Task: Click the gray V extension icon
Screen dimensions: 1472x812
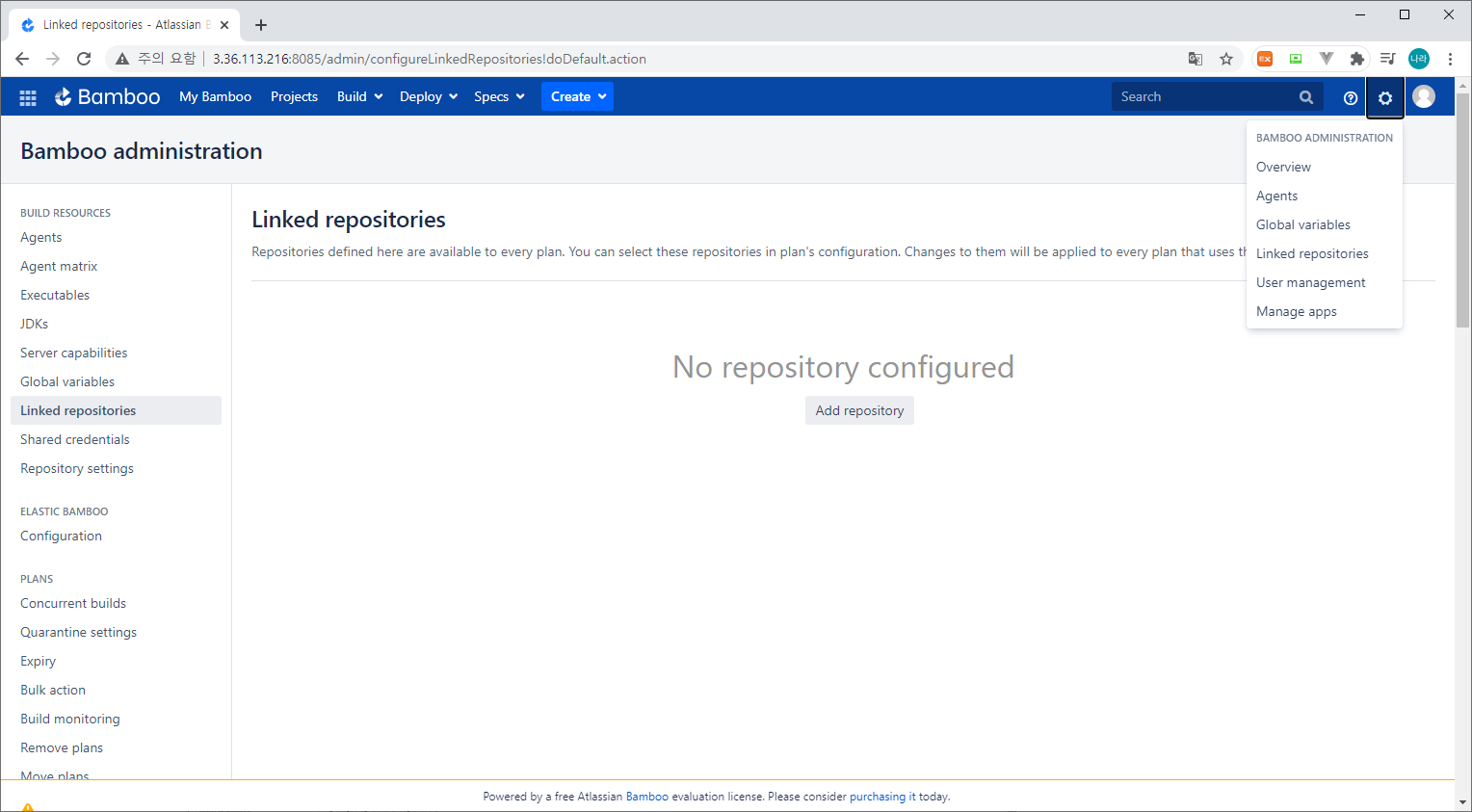Action: point(1327,59)
